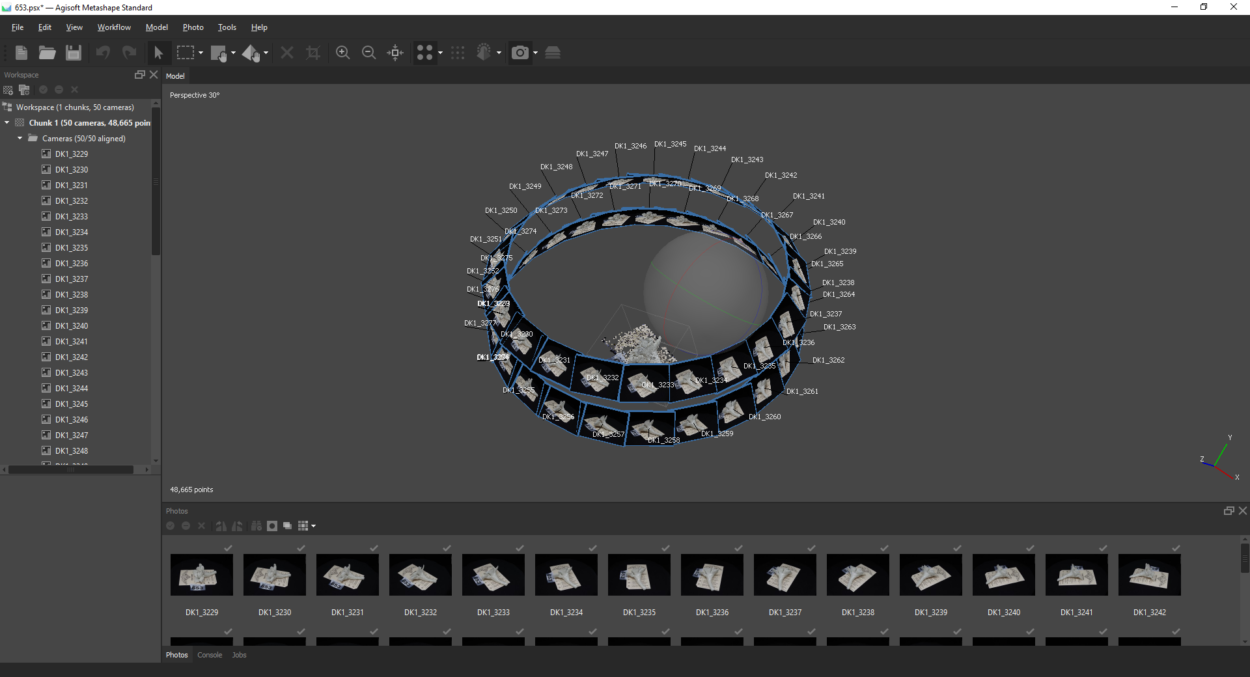Click the Add Photos icon in Workspace panel

coord(22,89)
